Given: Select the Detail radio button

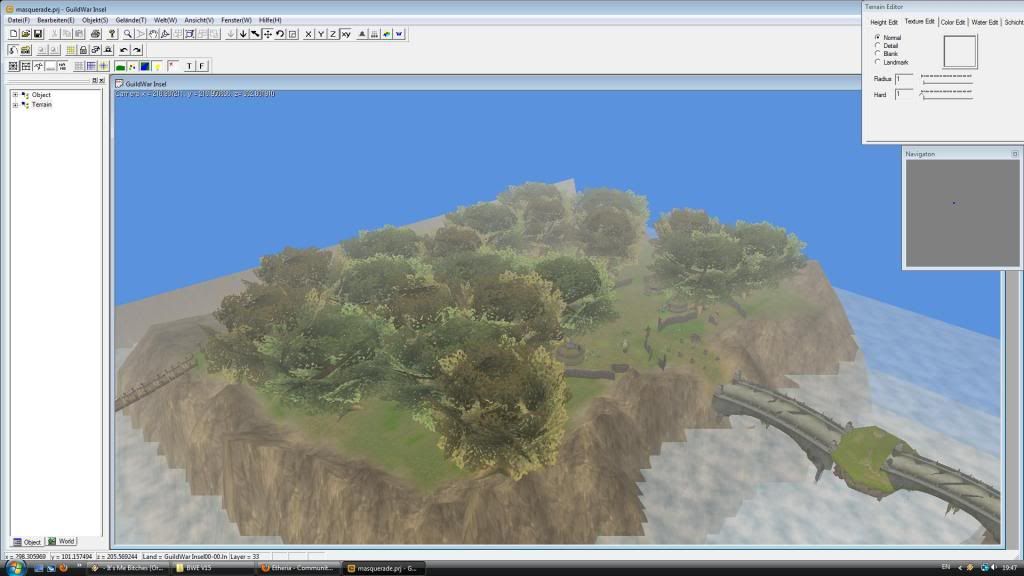Looking at the screenshot, I should point(878,46).
